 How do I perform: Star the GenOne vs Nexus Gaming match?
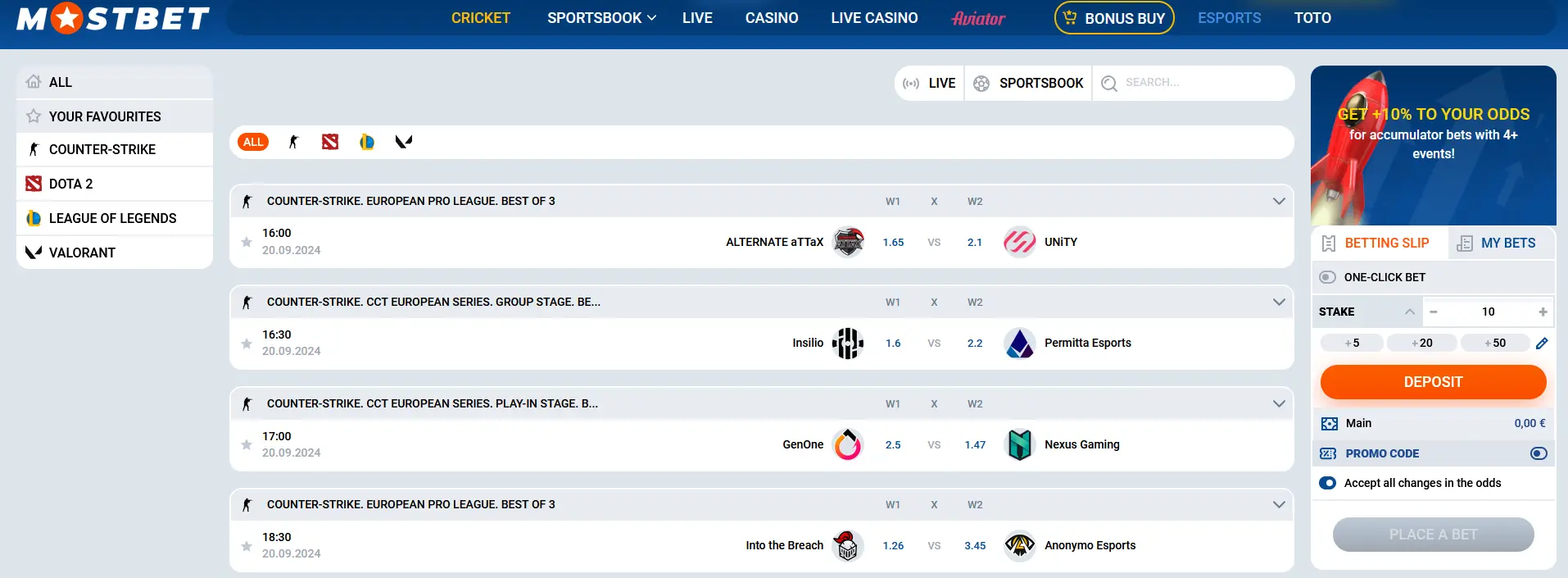coord(247,444)
